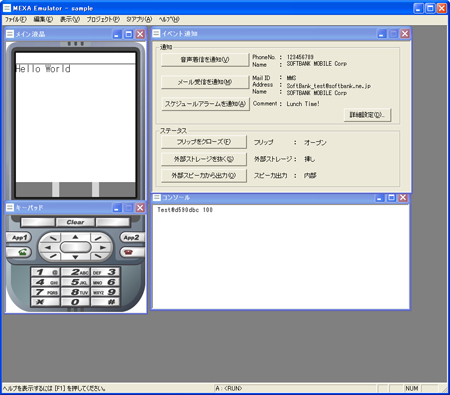The height and width of the screenshot is (395, 450).
Task: Click the Clear key on the keypad
Action: point(75,222)
